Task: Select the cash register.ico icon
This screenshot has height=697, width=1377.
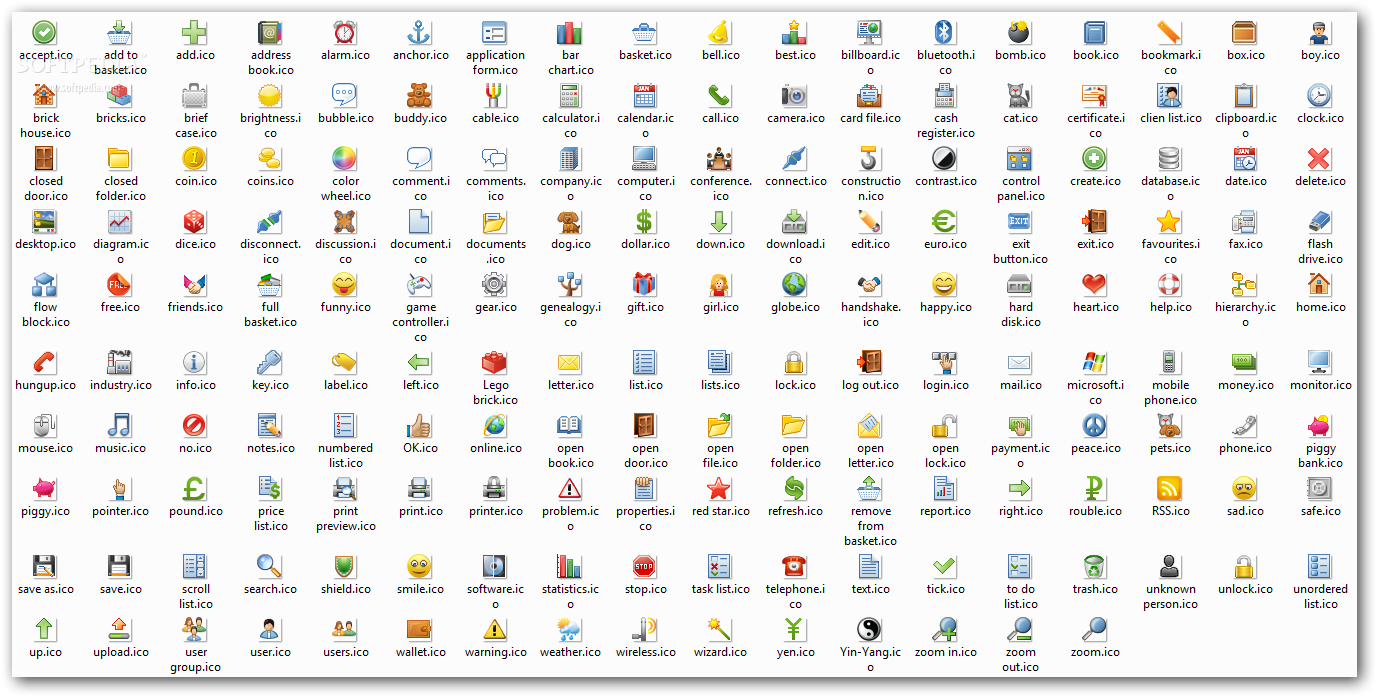Action: click(945, 97)
